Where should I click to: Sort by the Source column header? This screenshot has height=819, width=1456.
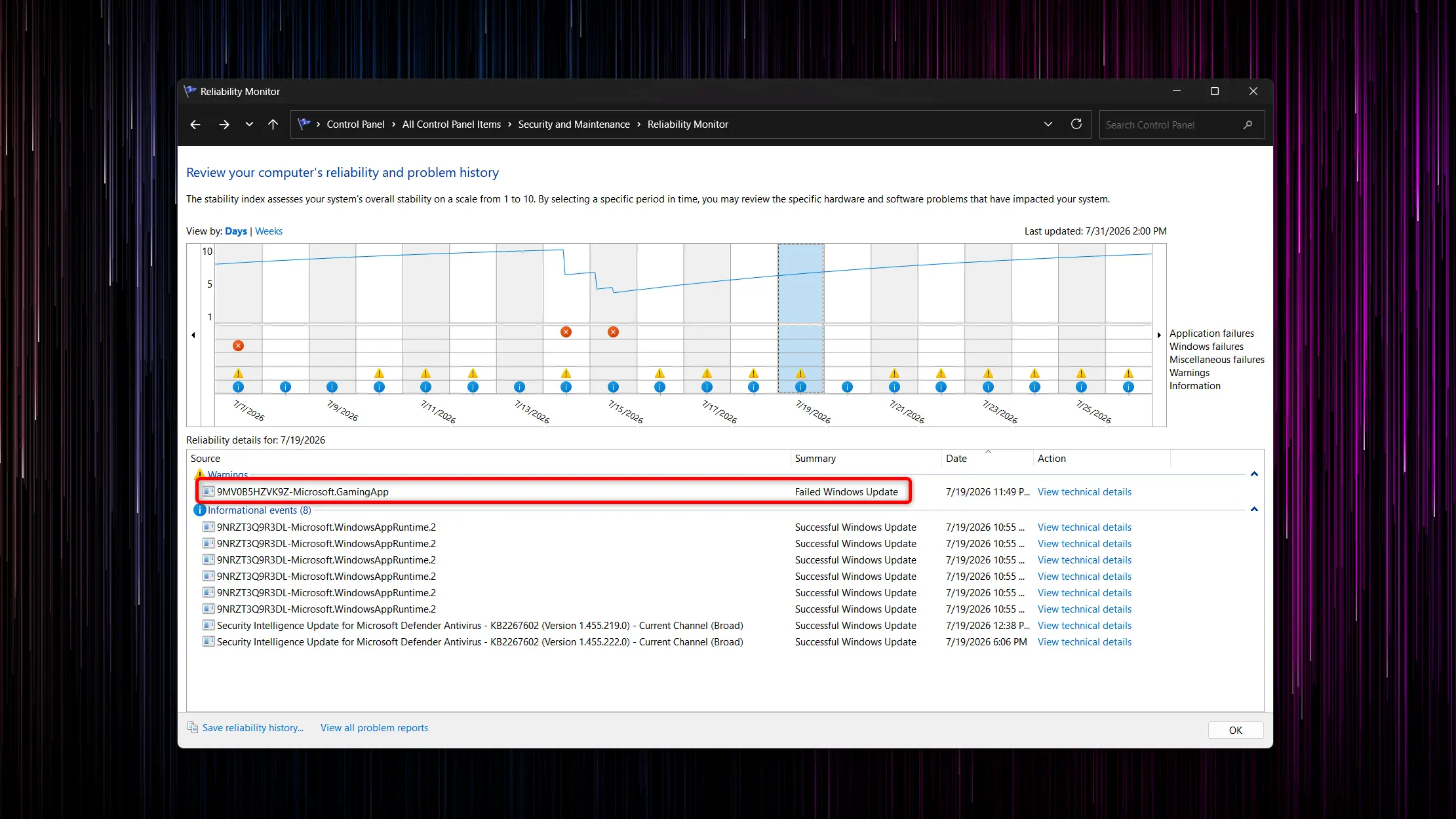pyautogui.click(x=488, y=459)
